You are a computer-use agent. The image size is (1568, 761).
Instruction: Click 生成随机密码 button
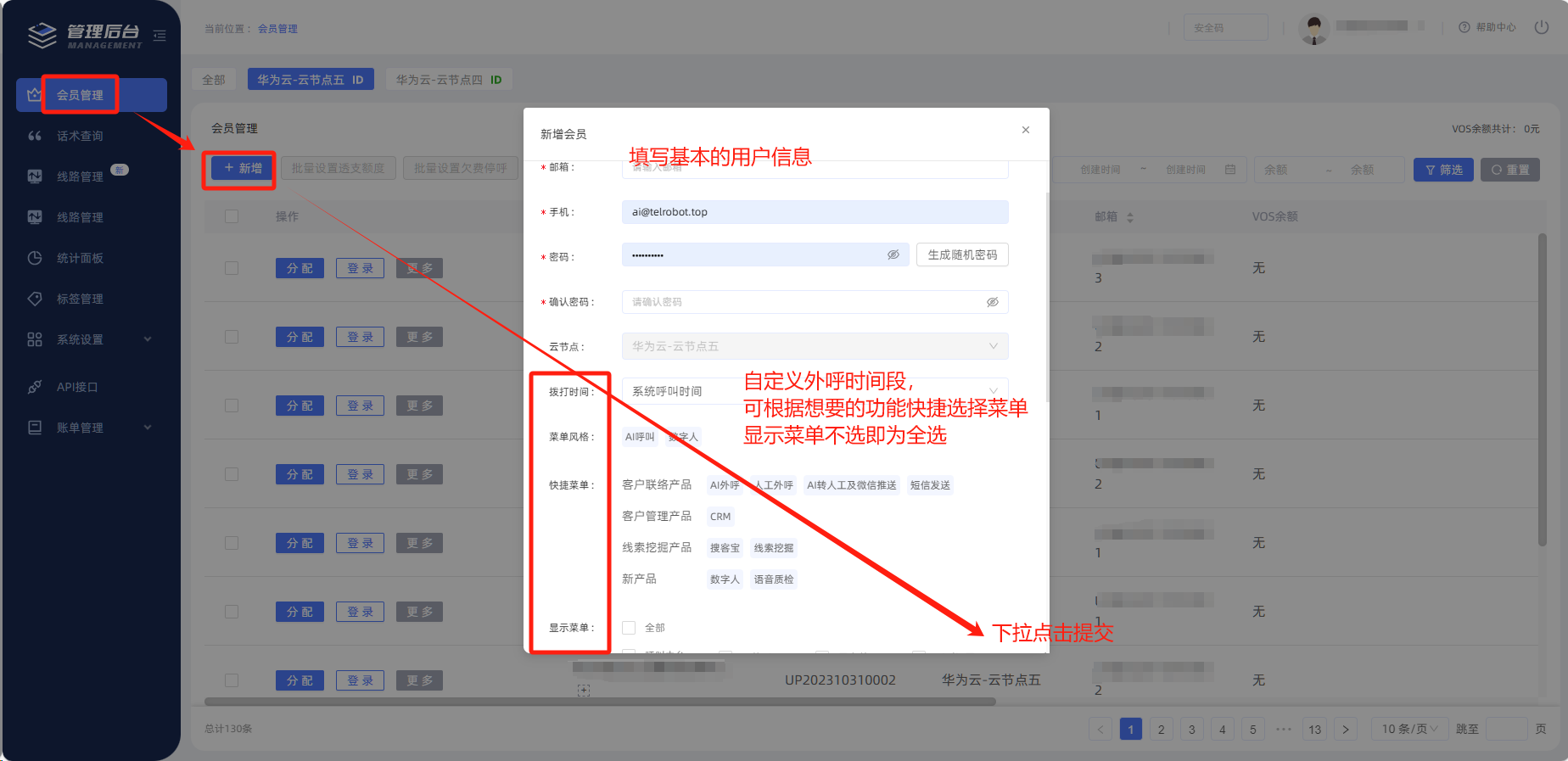point(962,255)
